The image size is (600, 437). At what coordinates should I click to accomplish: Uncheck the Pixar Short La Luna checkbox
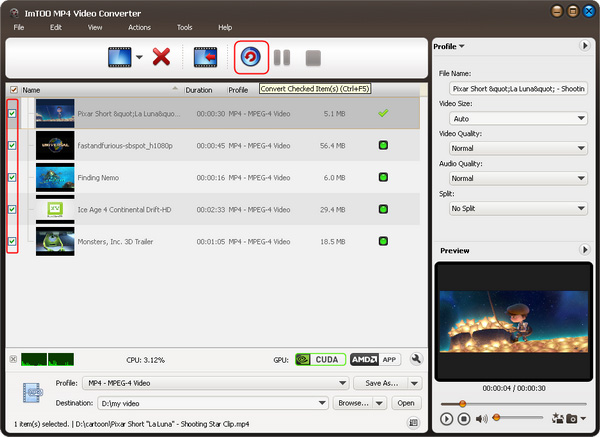tap(12, 113)
